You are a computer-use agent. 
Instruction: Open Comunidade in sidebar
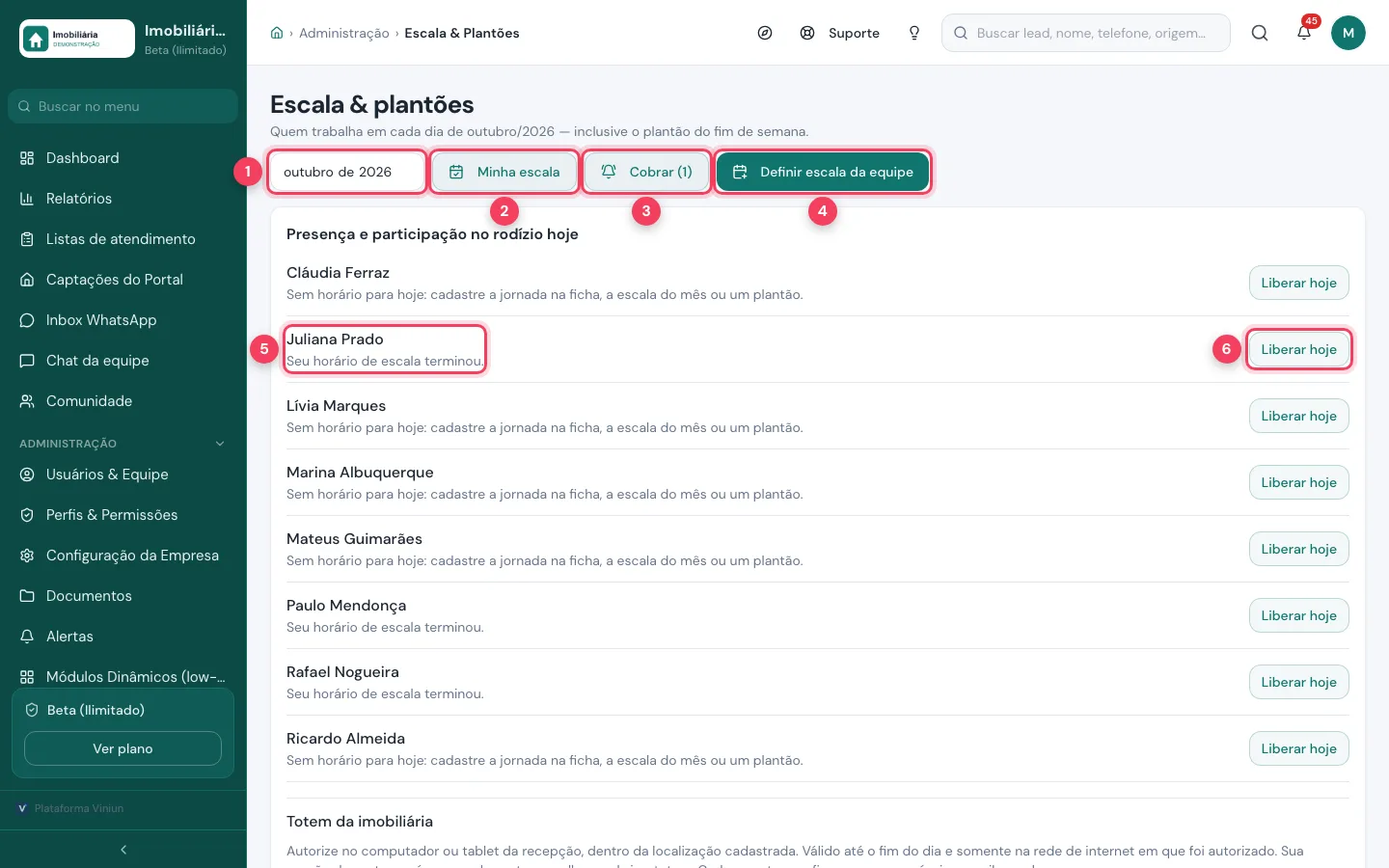pyautogui.click(x=123, y=401)
